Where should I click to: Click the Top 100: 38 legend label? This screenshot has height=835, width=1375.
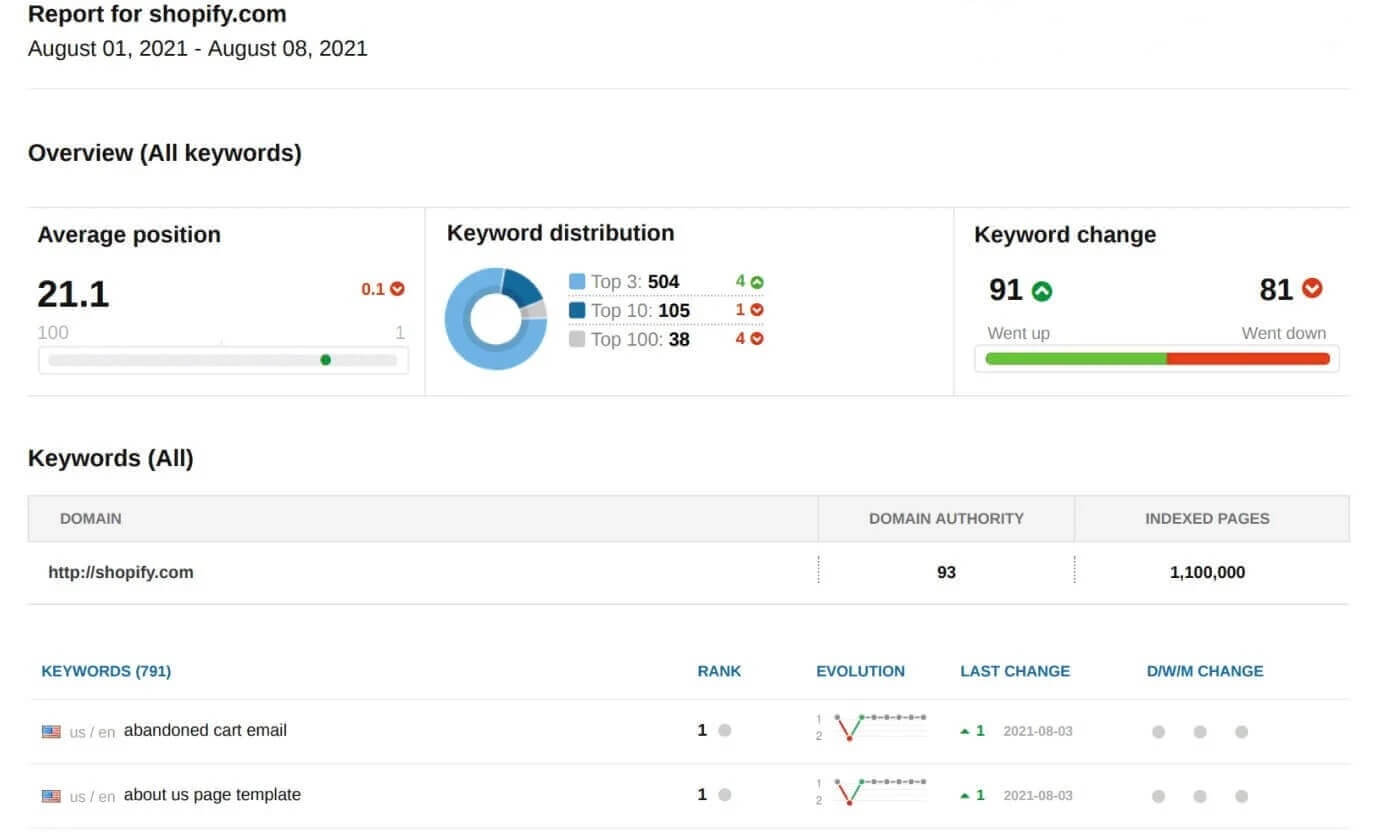[640, 339]
